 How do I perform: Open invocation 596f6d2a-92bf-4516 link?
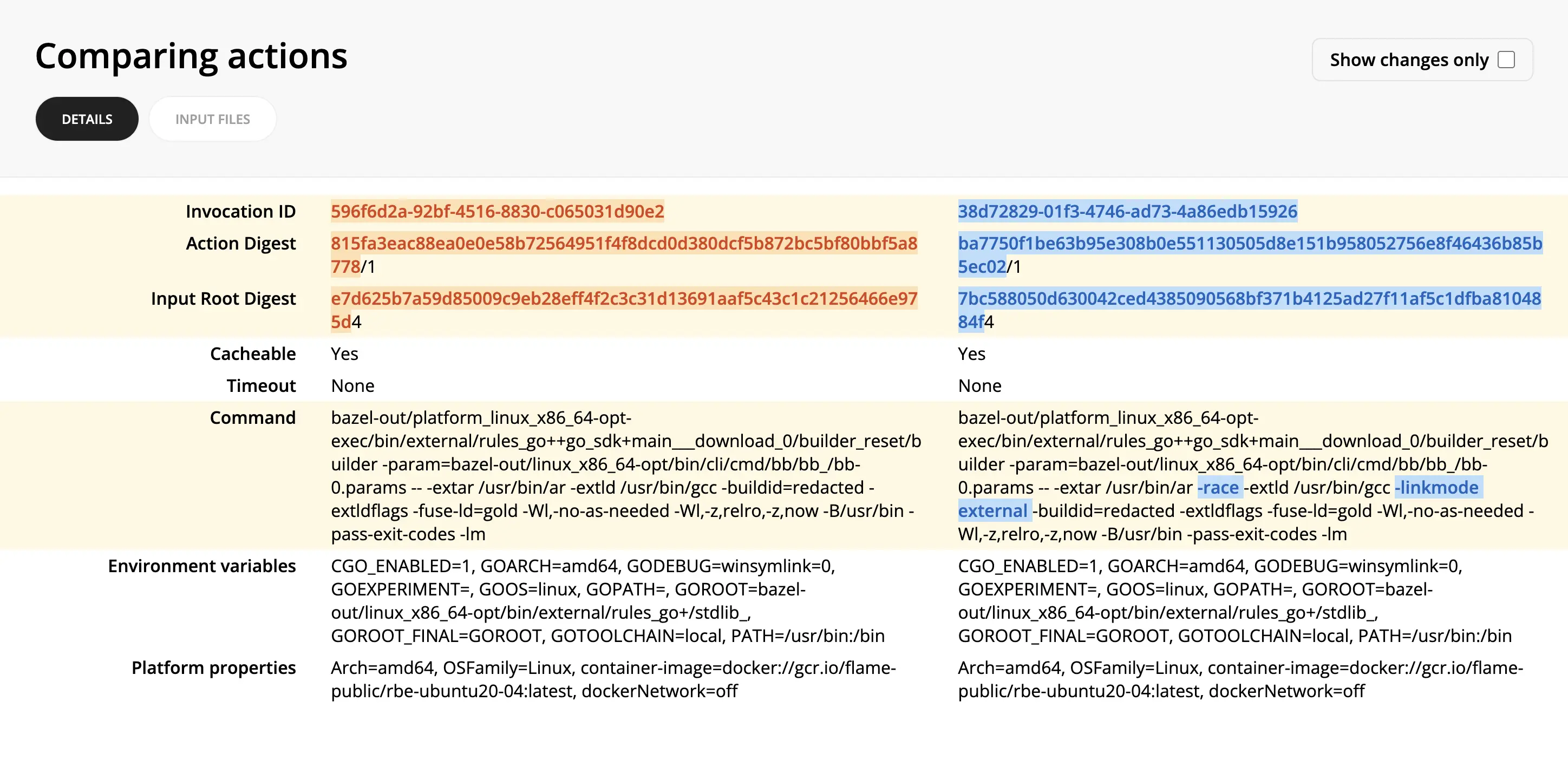[x=496, y=211]
